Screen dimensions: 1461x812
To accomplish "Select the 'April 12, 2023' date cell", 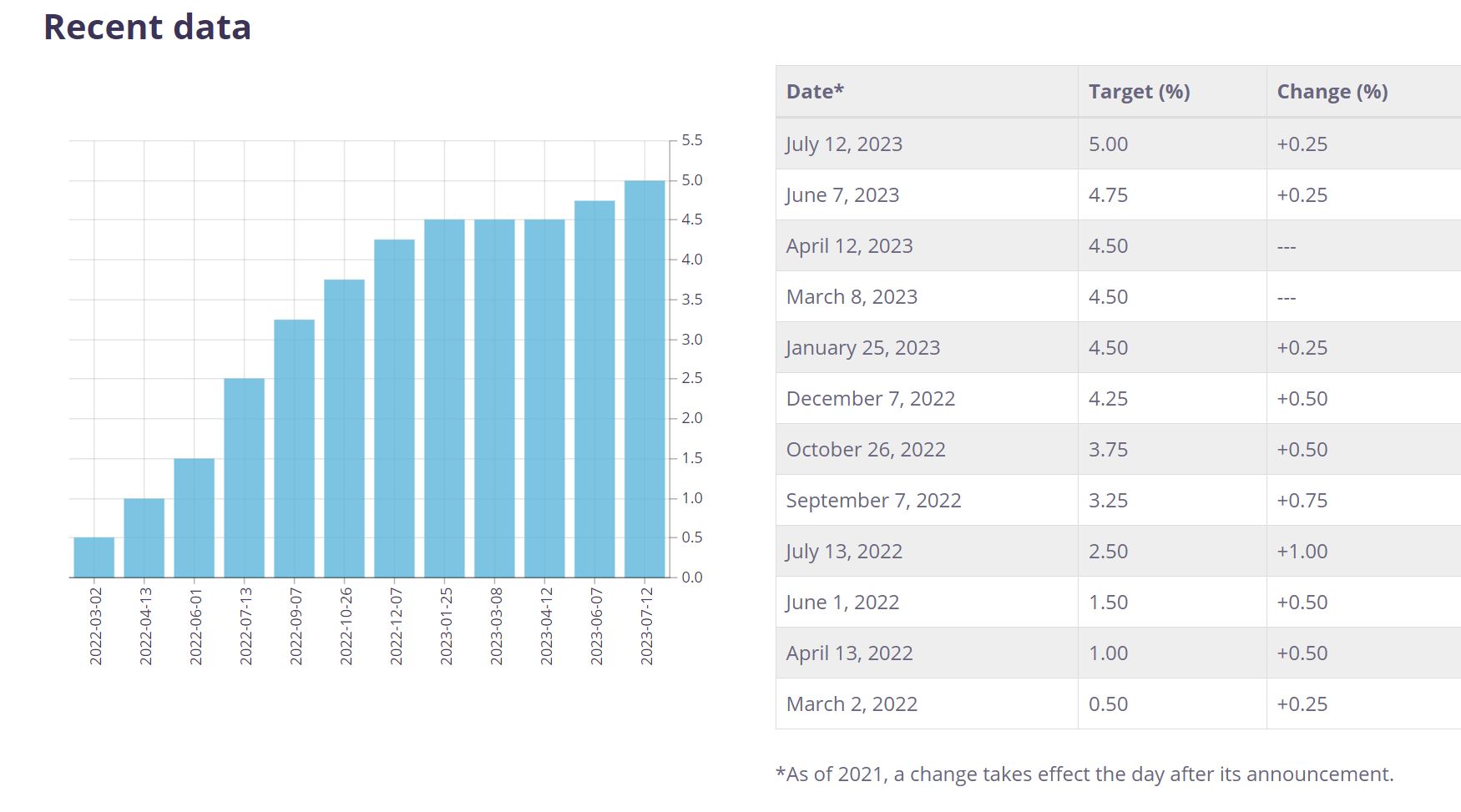I will click(927, 245).
